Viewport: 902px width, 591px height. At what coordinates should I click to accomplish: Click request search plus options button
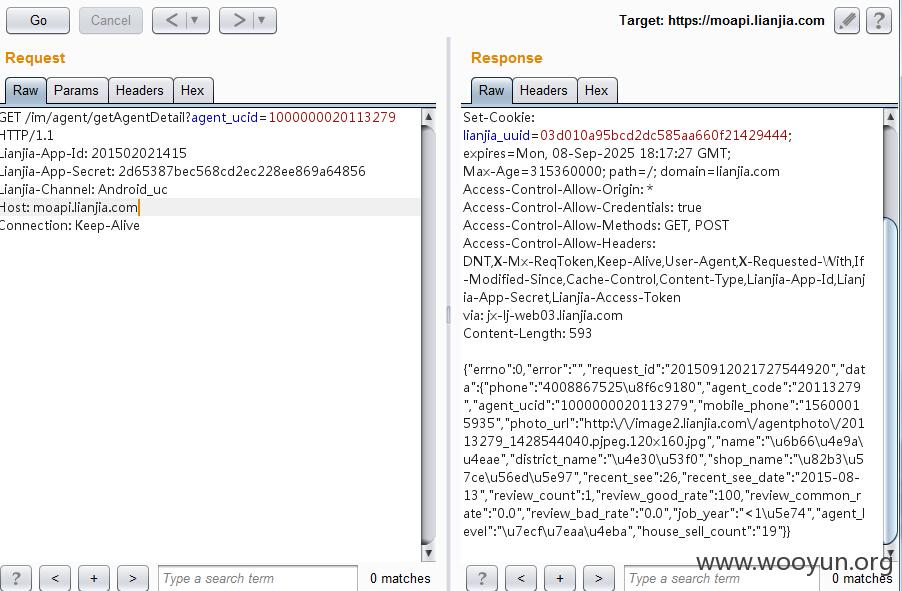tap(94, 578)
